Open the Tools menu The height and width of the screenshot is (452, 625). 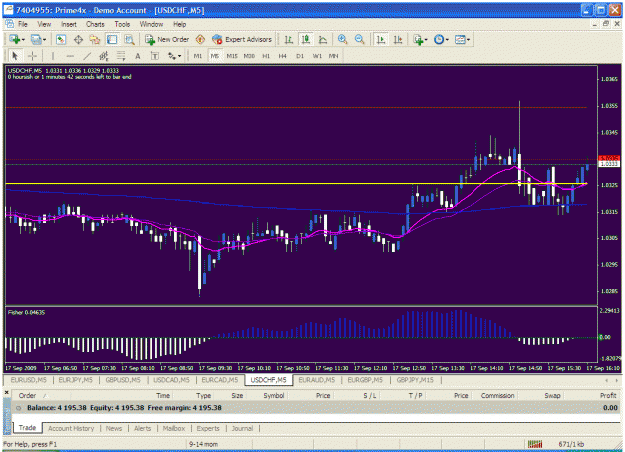[x=122, y=24]
